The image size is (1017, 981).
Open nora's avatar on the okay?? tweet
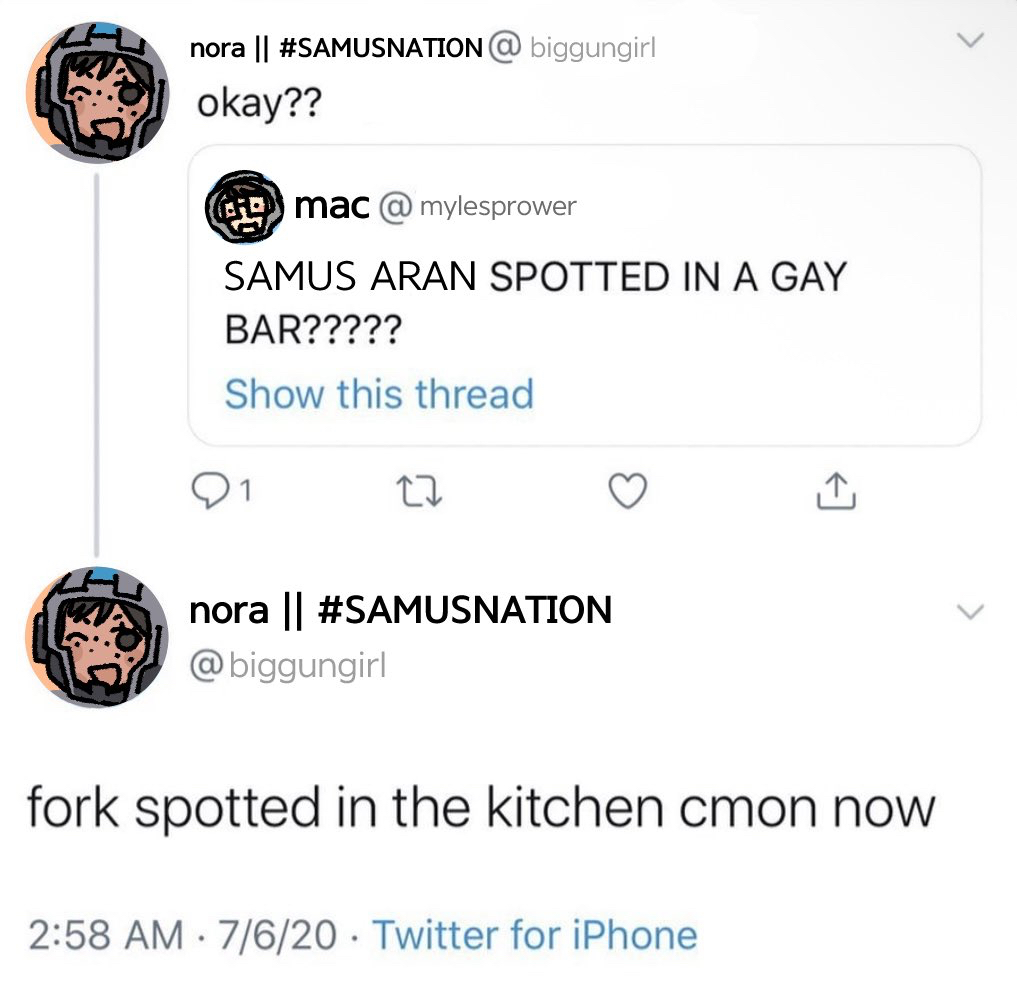coord(97,96)
